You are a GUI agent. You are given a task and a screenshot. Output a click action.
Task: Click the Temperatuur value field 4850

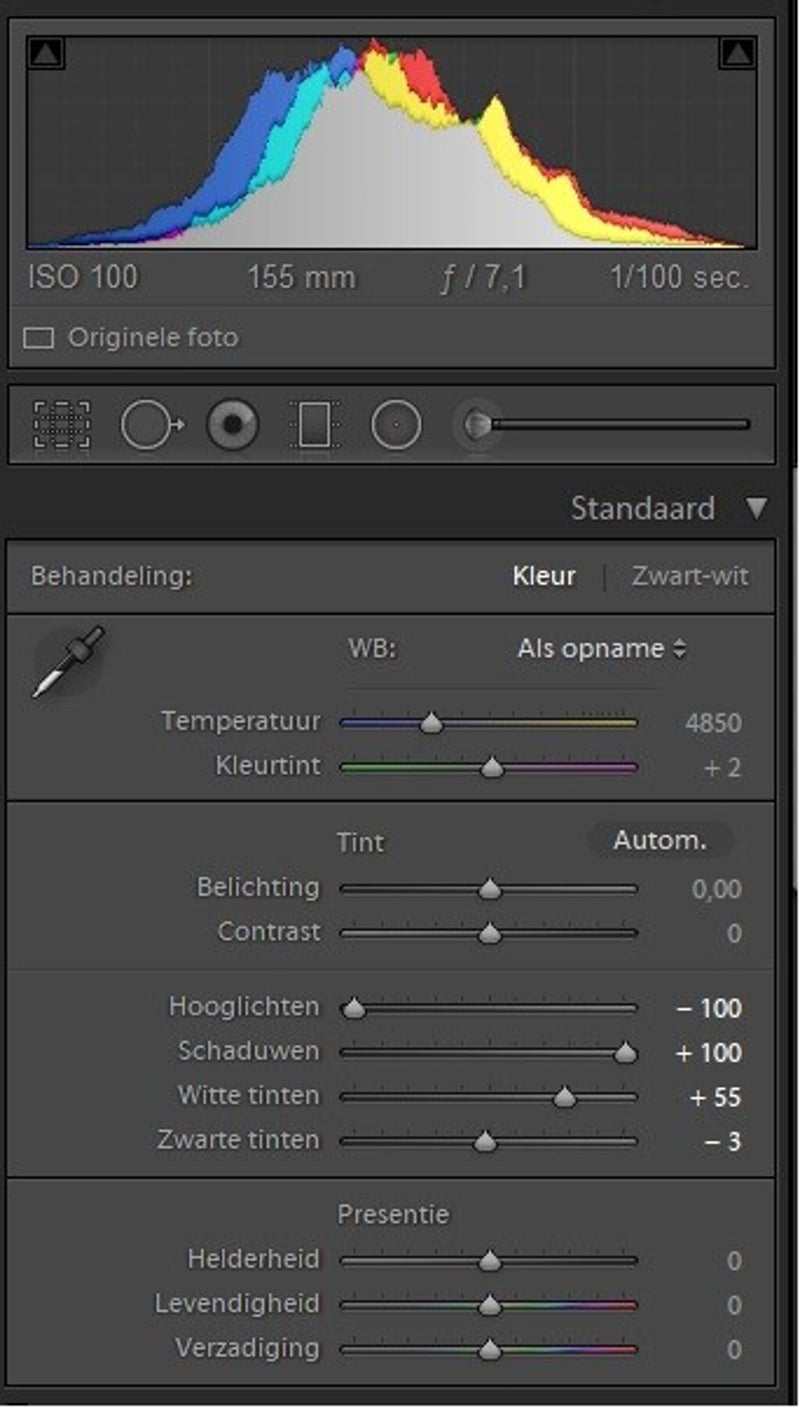[714, 723]
